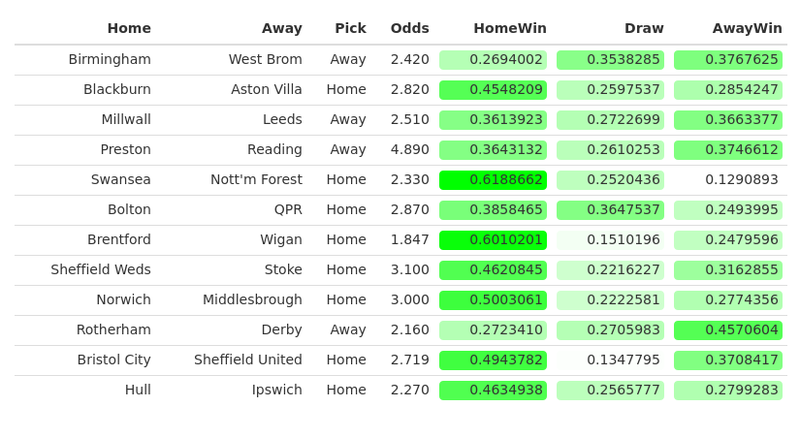The height and width of the screenshot is (438, 800).
Task: Select the HomeWin column header
Action: tap(510, 28)
